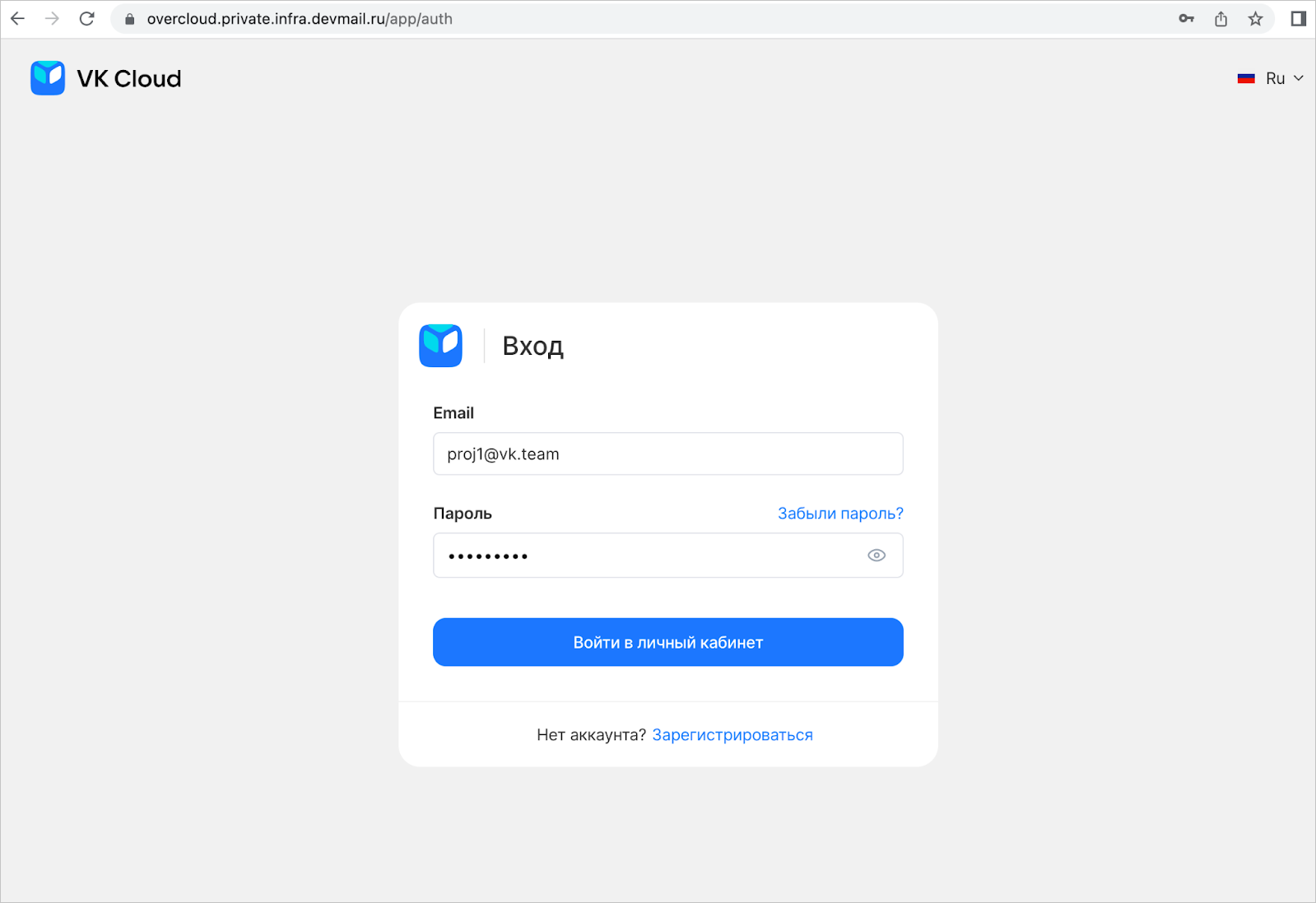Image resolution: width=1316 pixels, height=903 pixels.
Task: Click the URL in the address bar
Action: (300, 19)
